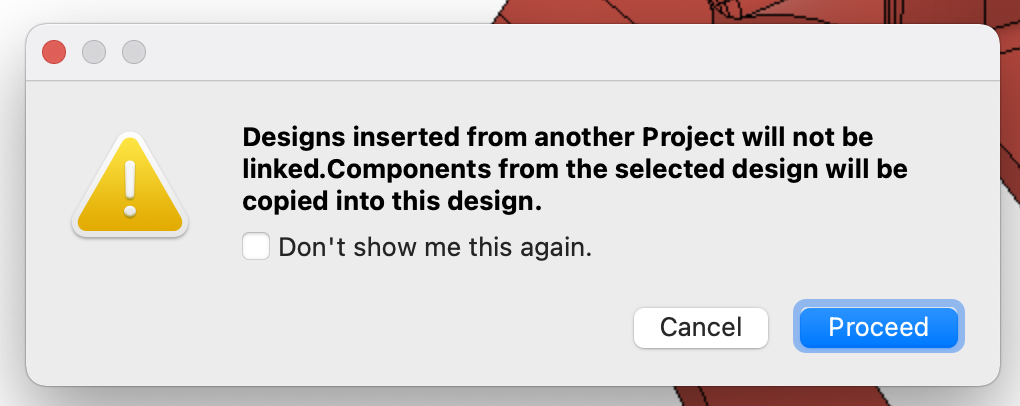Click the "Don't show me this again." label text
The image size is (1020, 406).
(x=435, y=247)
